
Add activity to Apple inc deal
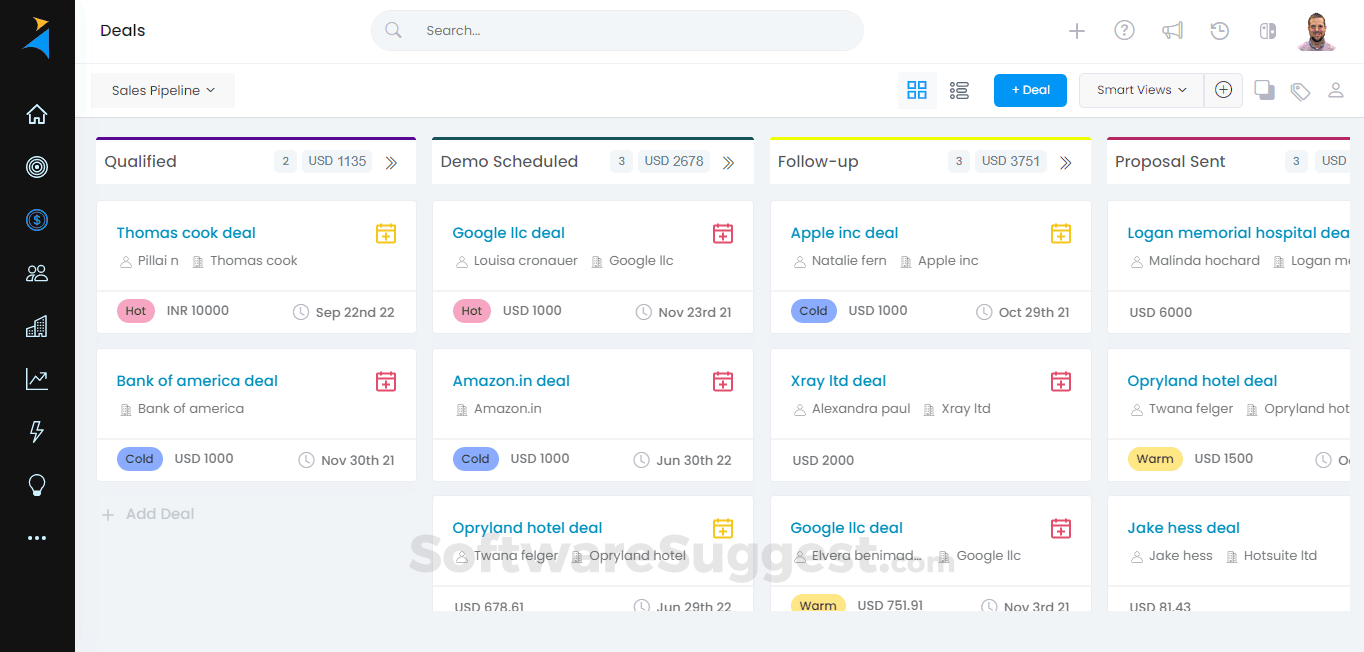1061,233
